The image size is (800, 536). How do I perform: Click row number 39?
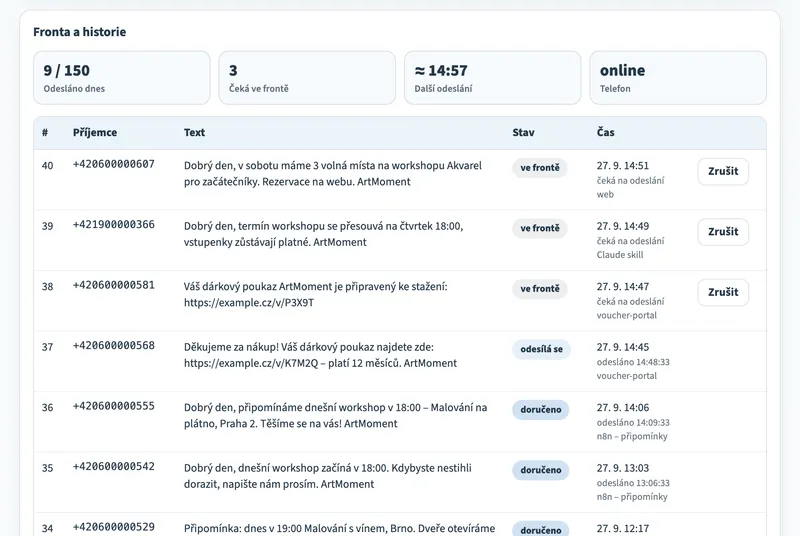point(47,226)
